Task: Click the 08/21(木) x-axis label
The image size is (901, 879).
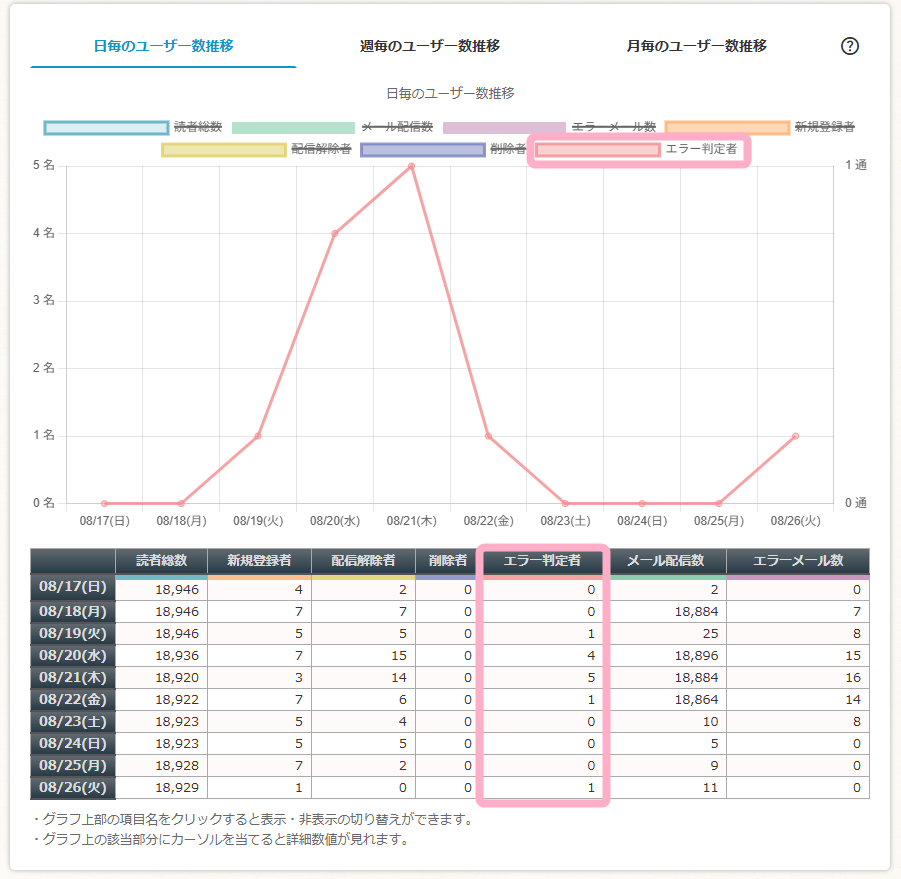Action: (411, 521)
